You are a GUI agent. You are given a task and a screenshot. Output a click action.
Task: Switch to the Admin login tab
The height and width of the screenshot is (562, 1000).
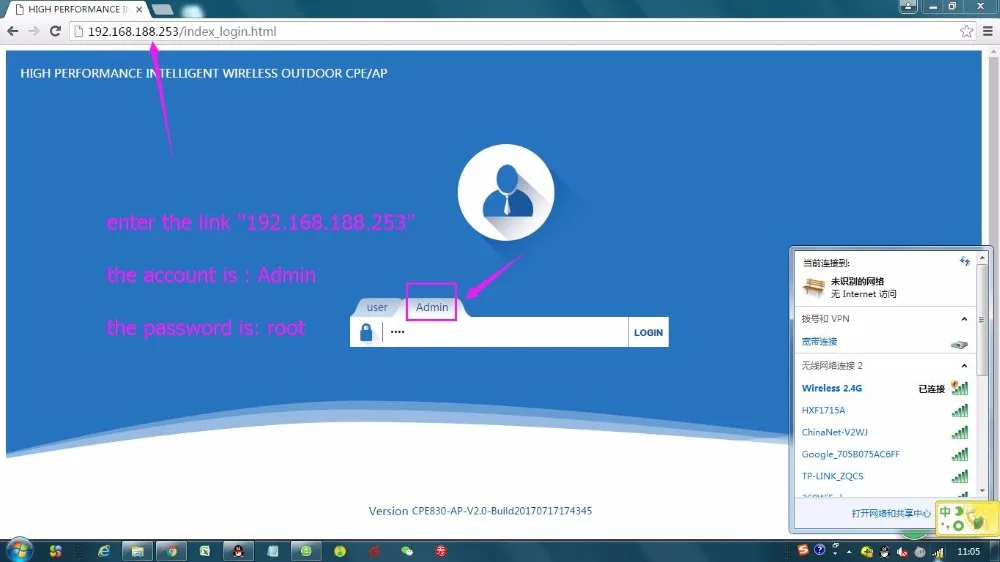tap(432, 307)
